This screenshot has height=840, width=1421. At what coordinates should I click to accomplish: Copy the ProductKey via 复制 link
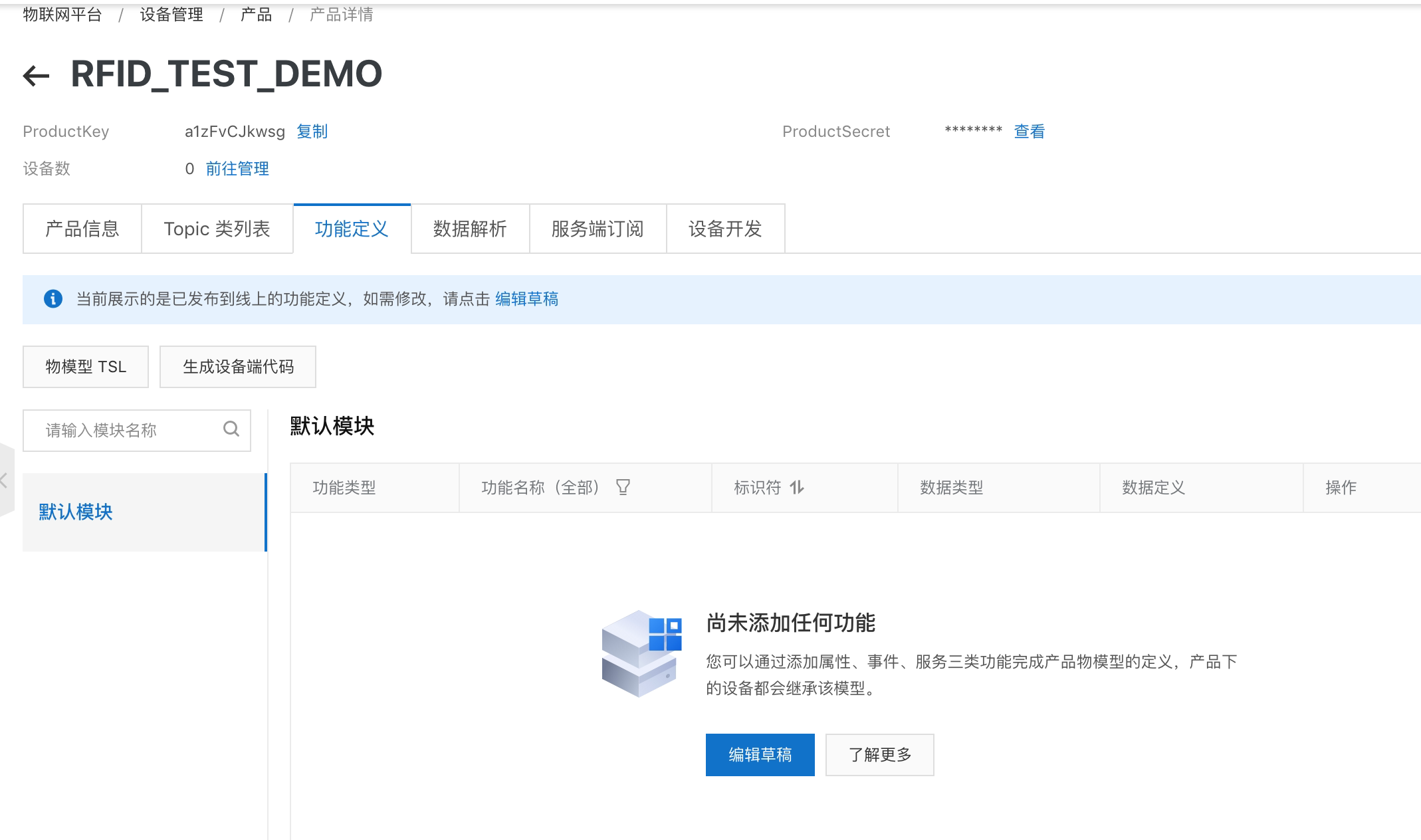312,132
